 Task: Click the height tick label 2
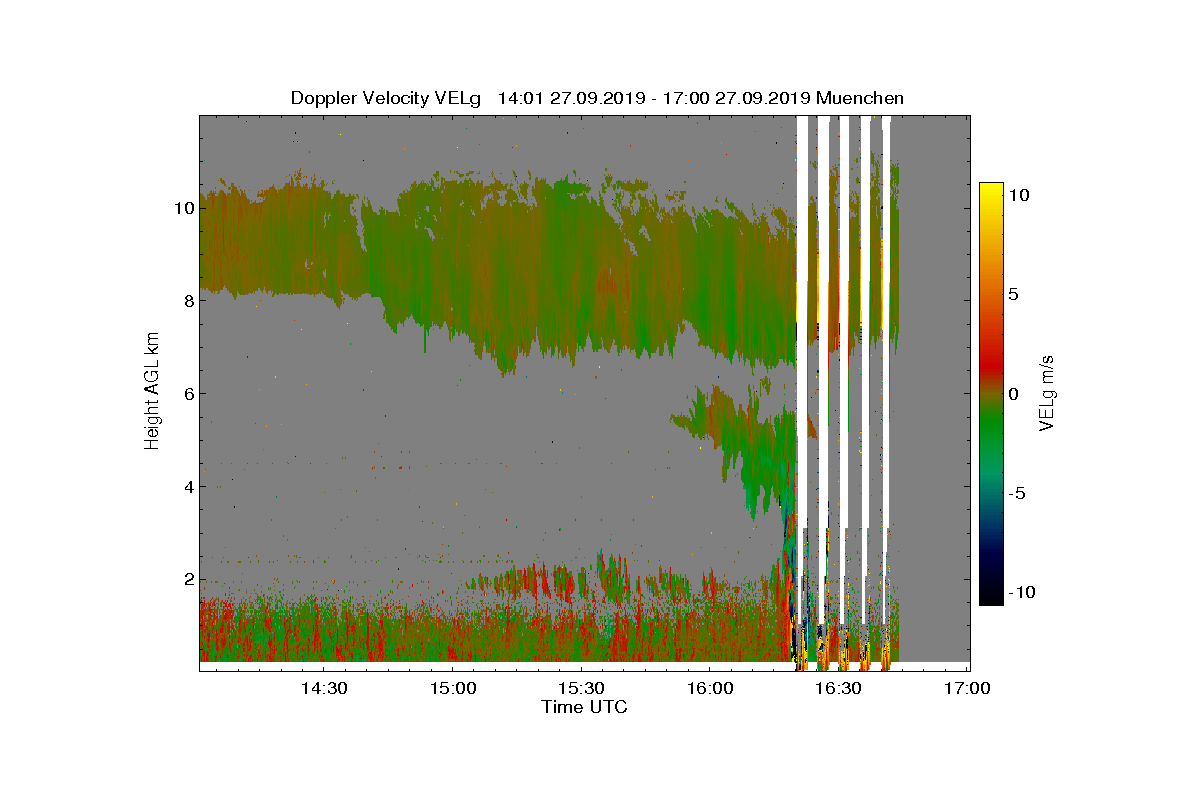(x=187, y=579)
